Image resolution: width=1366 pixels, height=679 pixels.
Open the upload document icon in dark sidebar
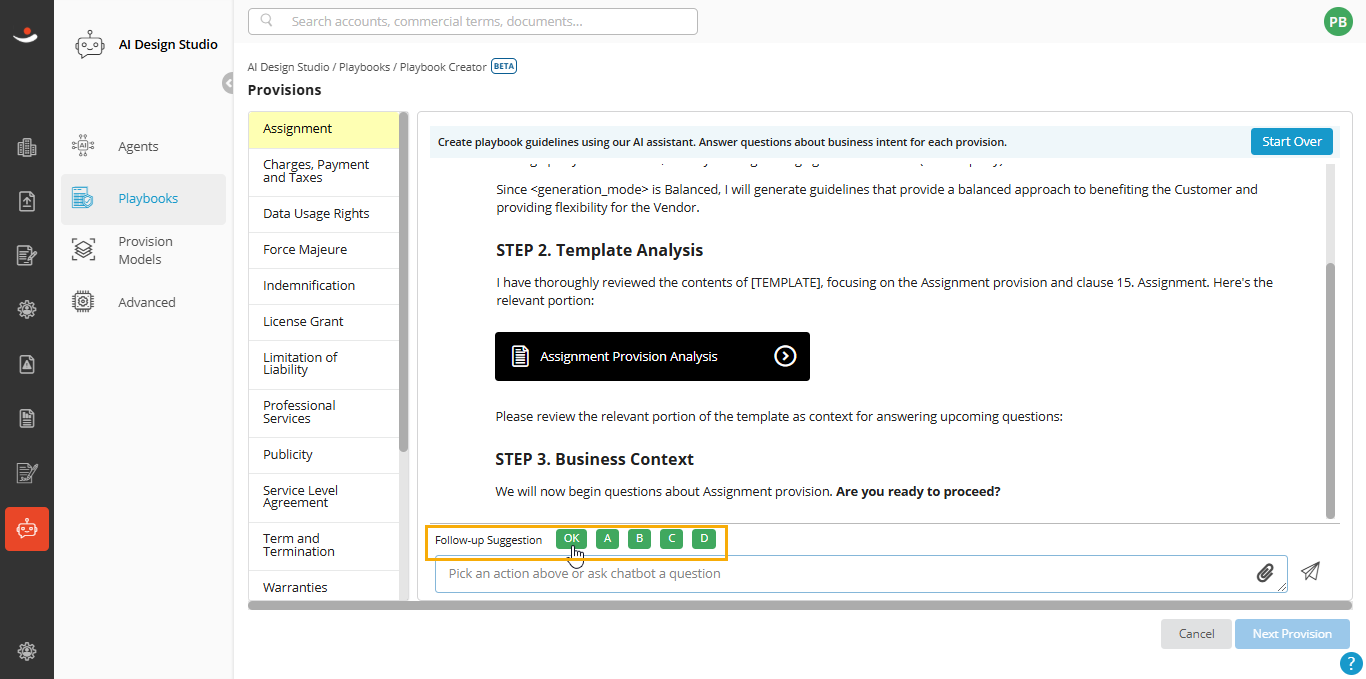(x=27, y=201)
